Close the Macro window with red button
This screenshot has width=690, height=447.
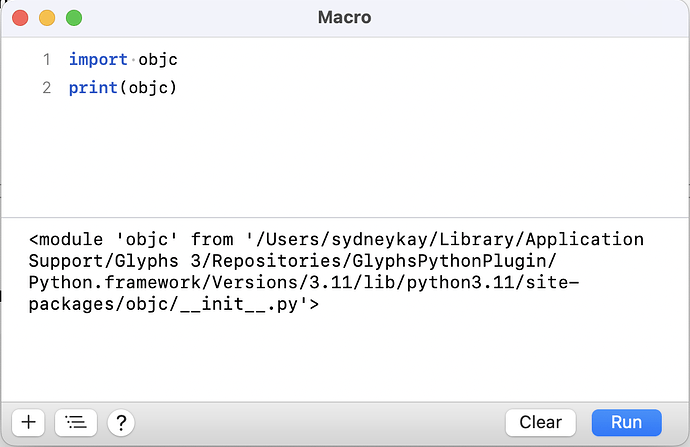point(20,18)
